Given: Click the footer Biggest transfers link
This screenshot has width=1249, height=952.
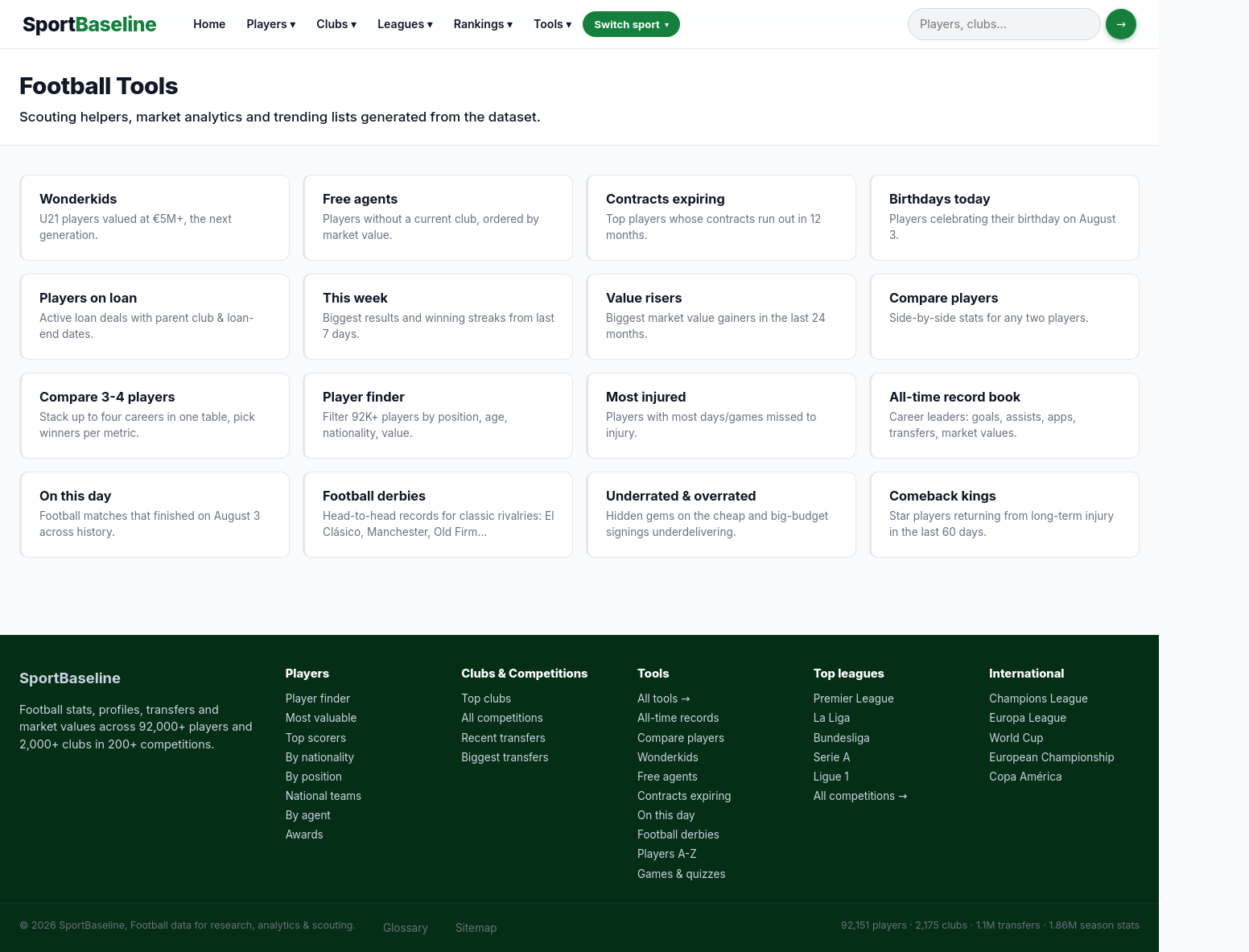Looking at the screenshot, I should [x=505, y=757].
